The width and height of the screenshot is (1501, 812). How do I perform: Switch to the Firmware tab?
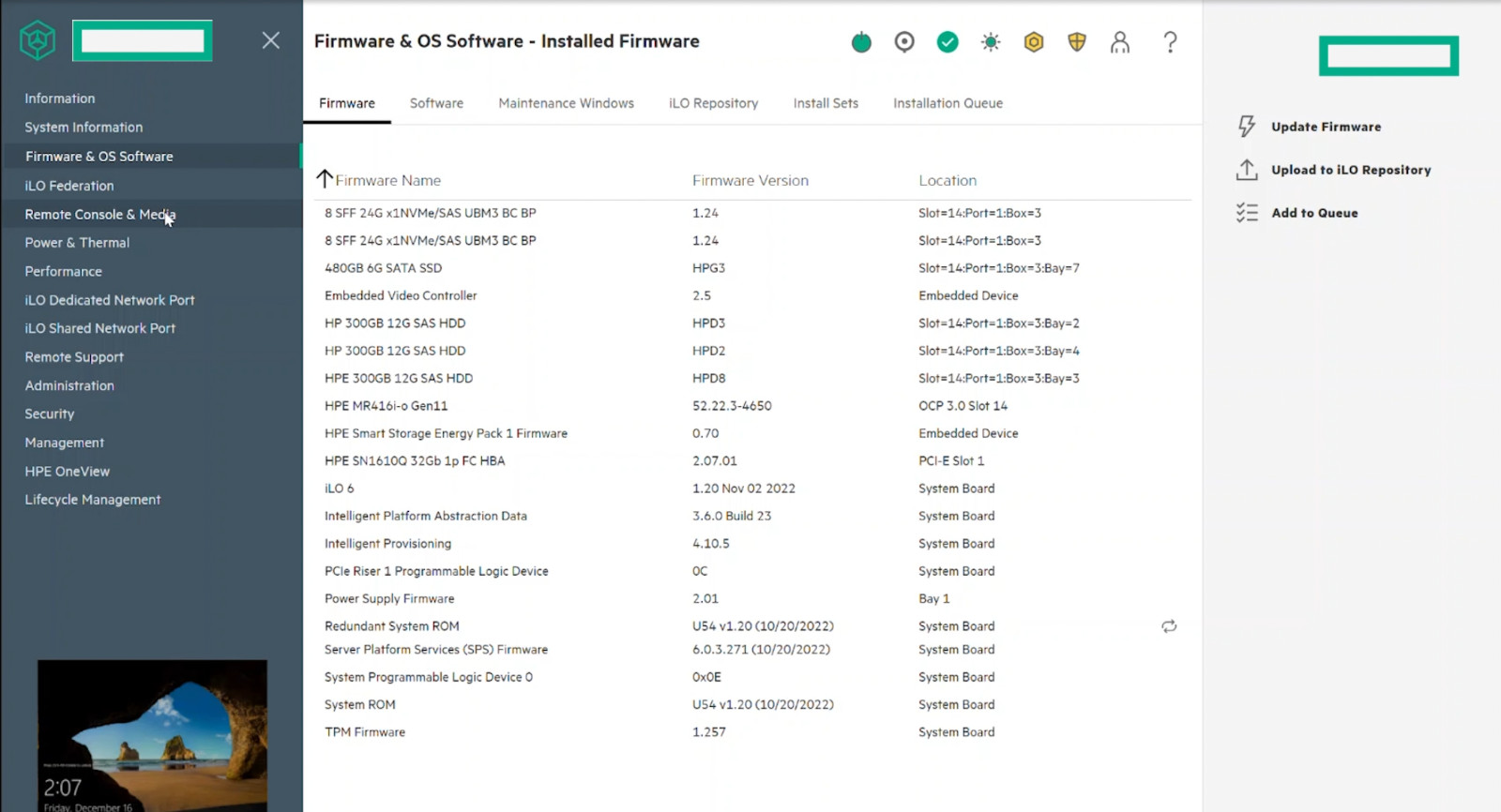347,103
